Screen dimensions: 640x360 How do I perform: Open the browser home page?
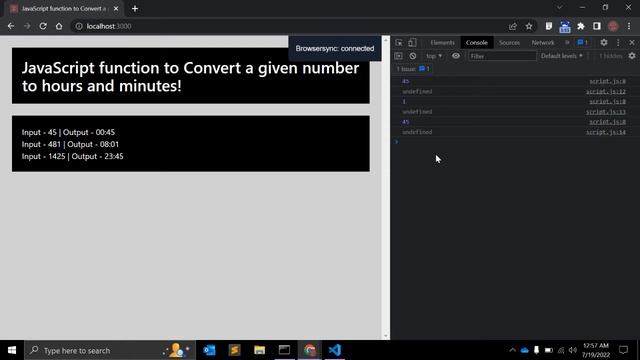[x=59, y=26]
